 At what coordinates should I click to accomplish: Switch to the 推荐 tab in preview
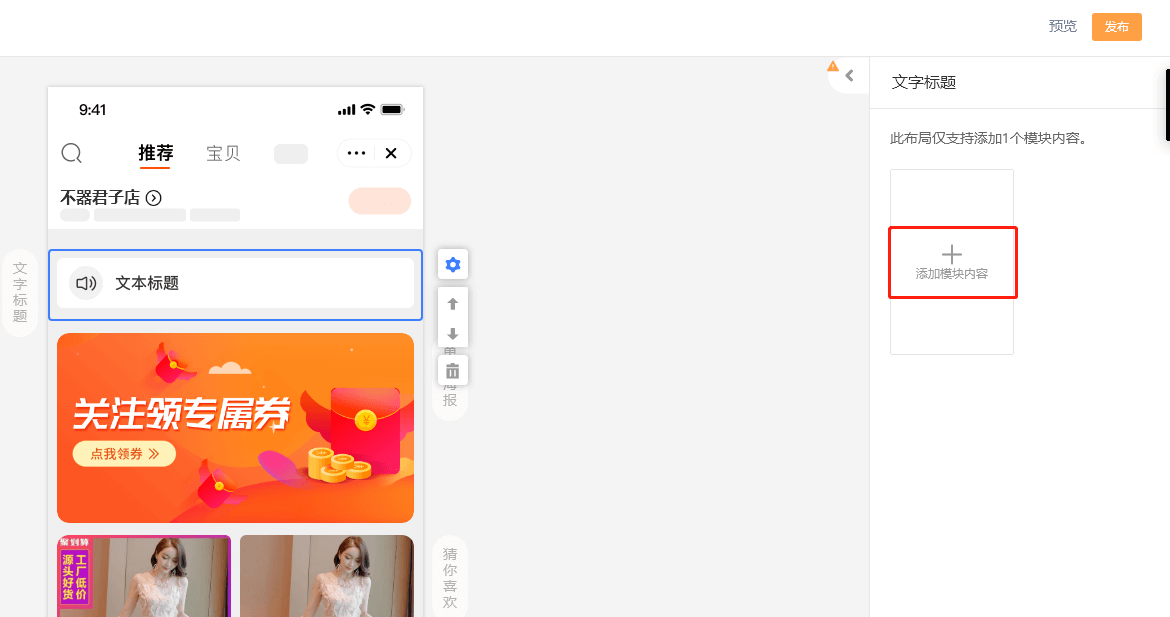[155, 153]
